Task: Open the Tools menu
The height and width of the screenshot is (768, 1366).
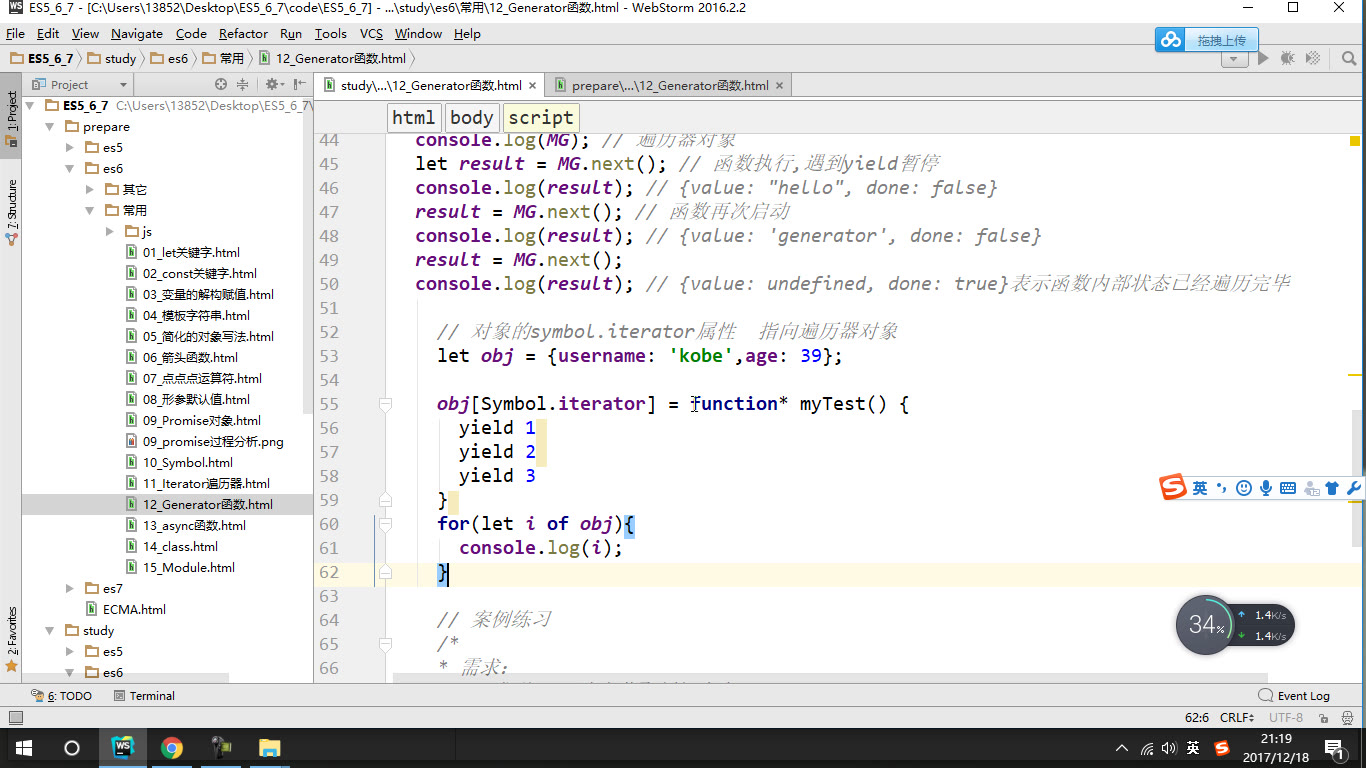Action: click(x=331, y=33)
